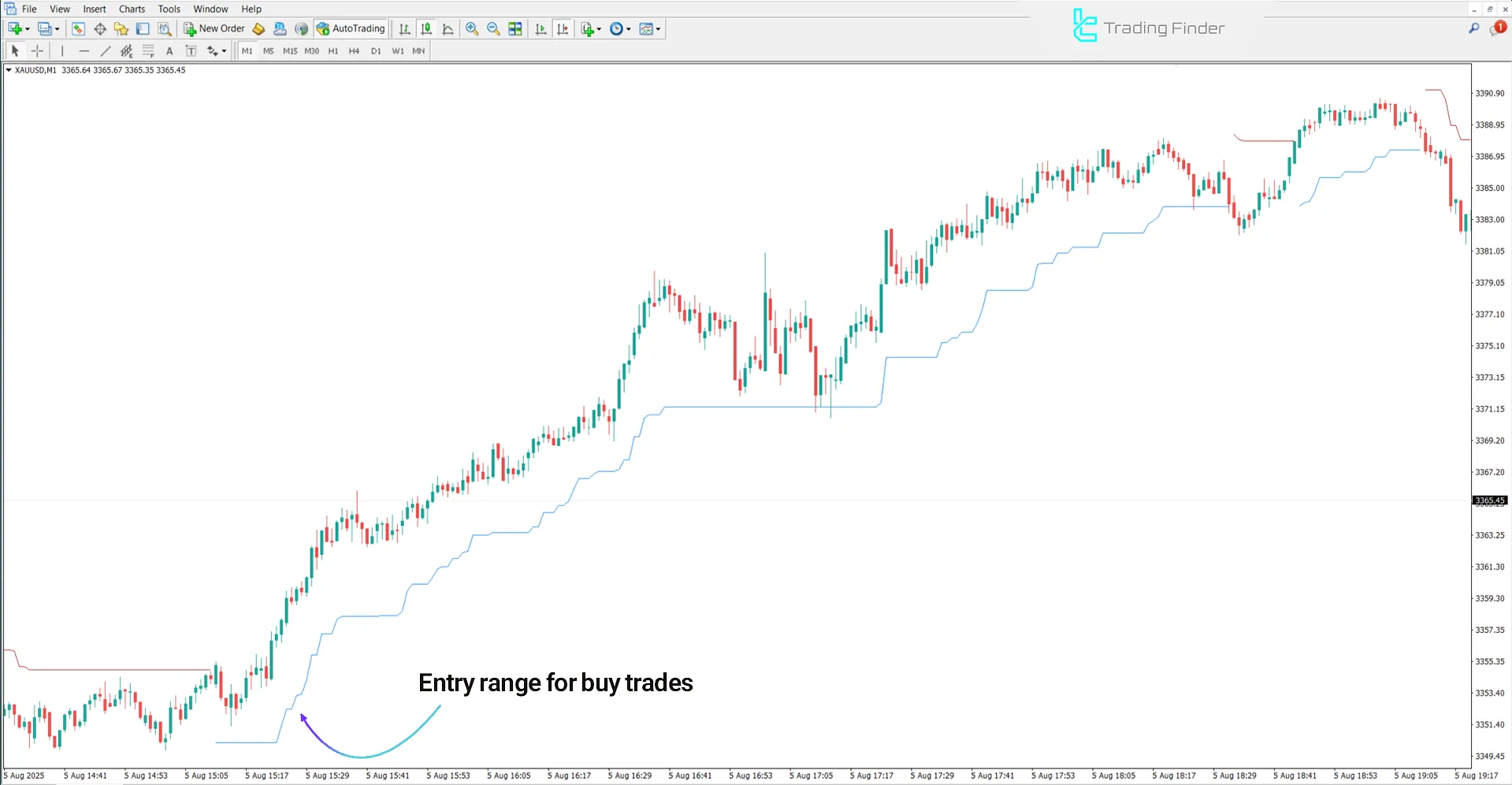Open the Market Watch panel

(78, 29)
